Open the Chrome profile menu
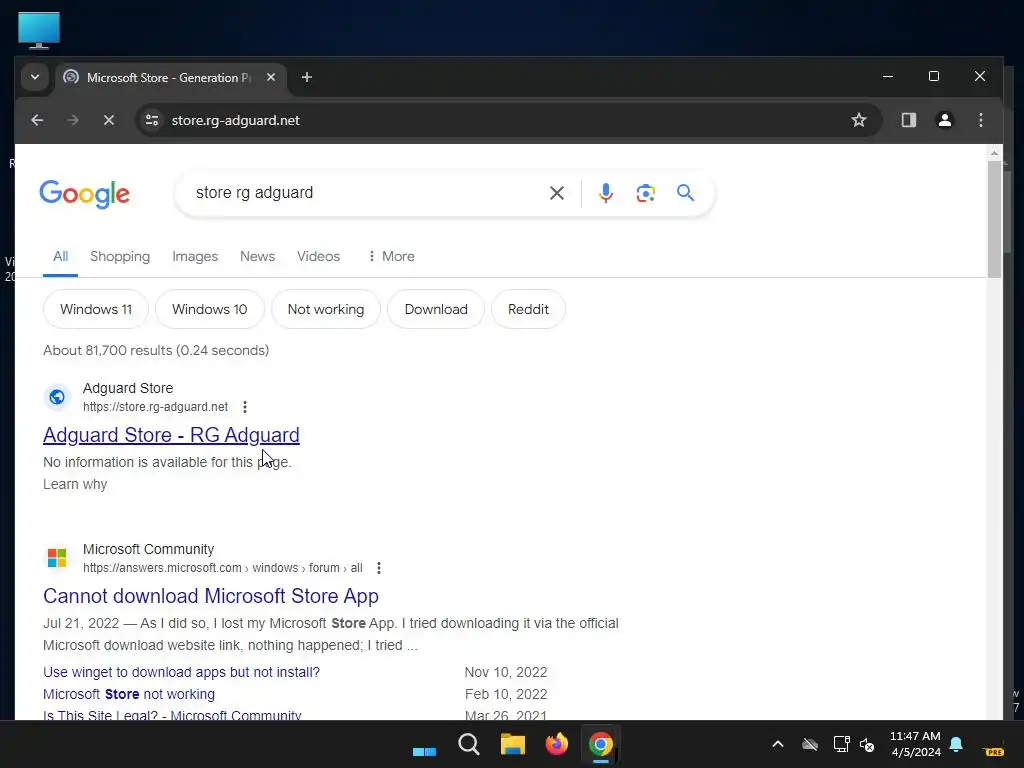This screenshot has width=1024, height=768. 944,120
